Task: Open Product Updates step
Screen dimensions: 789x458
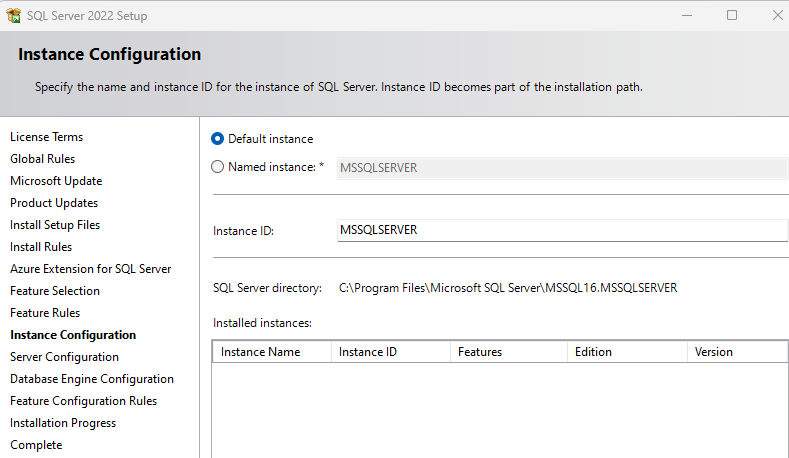Action: tap(54, 203)
